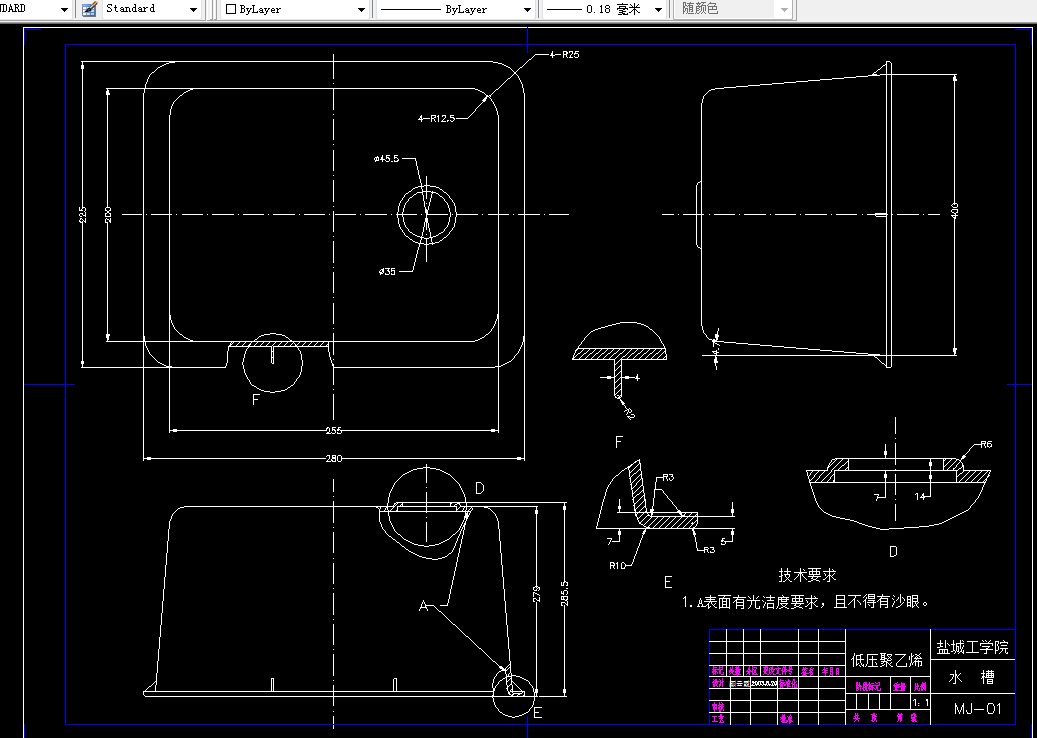Image resolution: width=1037 pixels, height=738 pixels.
Task: Click the 盐城工学院 school name text
Action: pos(974,647)
